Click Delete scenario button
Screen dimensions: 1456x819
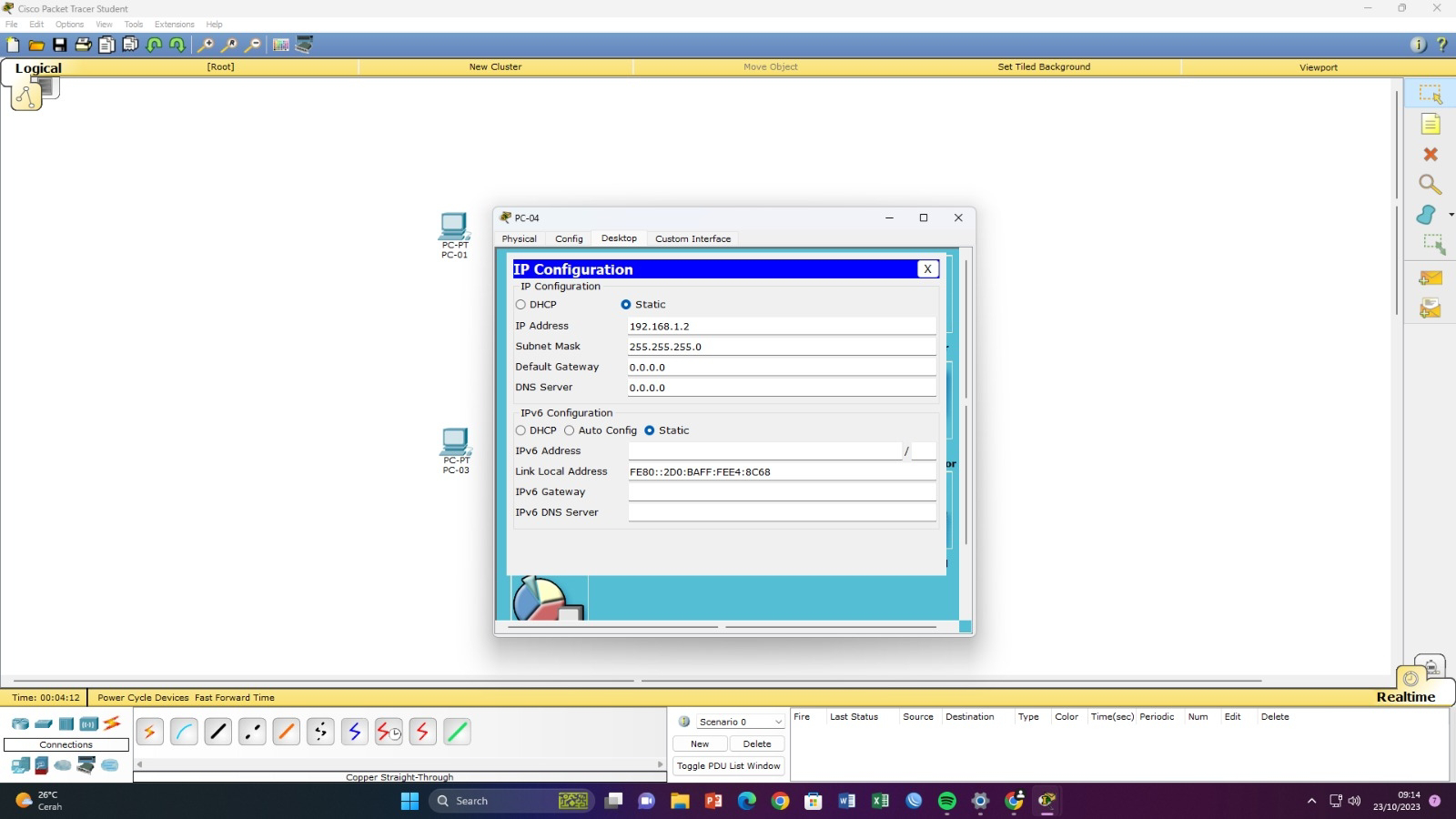coord(757,743)
